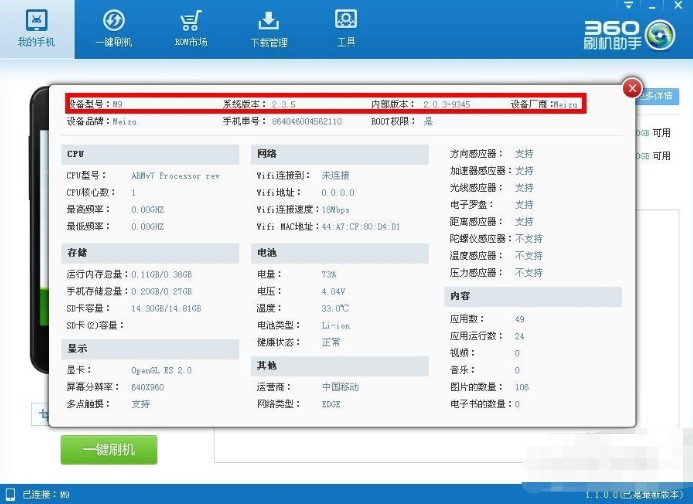Click the 应用运行数 value 24
Image resolution: width=693 pixels, height=504 pixels.
click(519, 336)
